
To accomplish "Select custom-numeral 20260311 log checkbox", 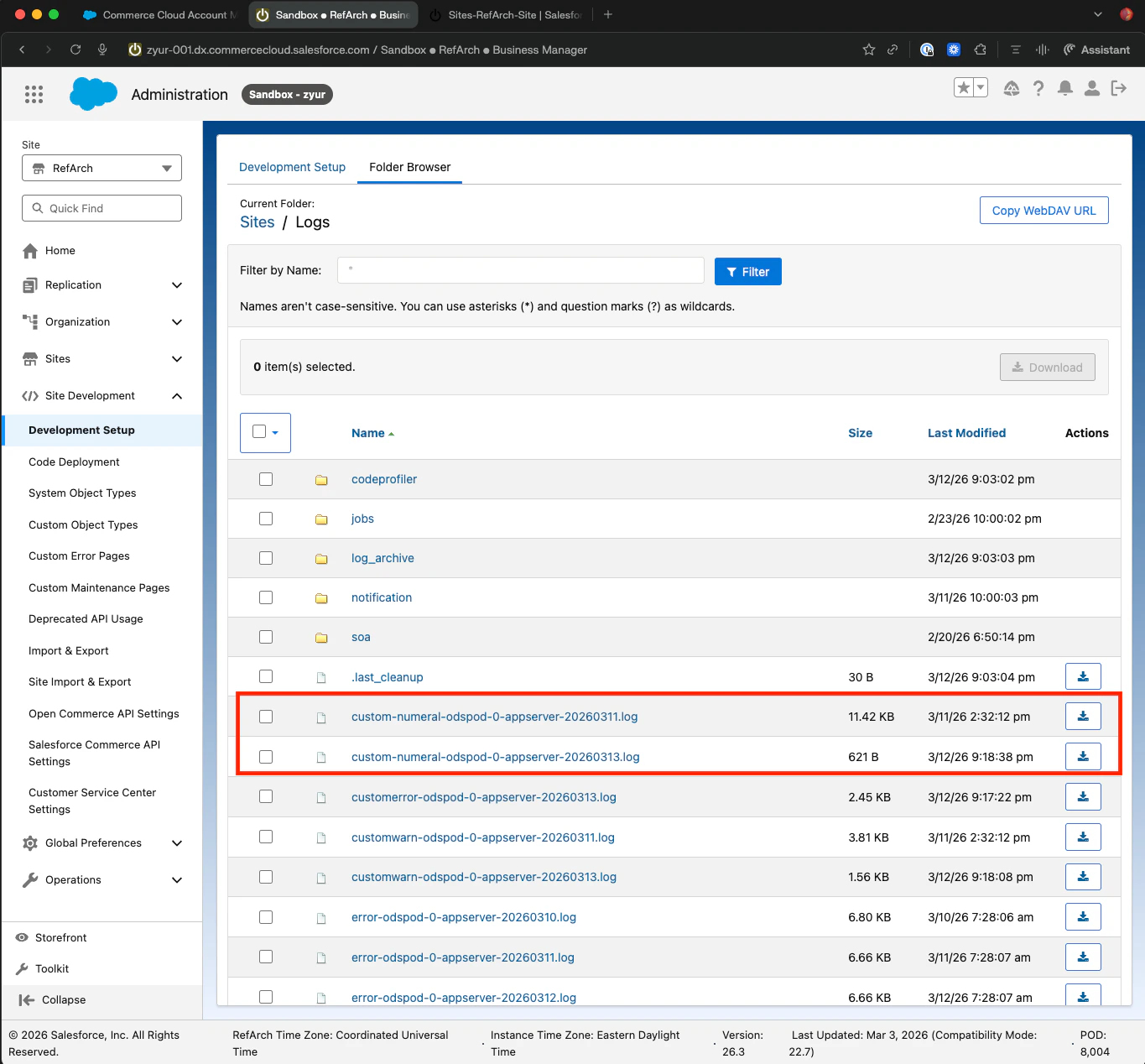I will (266, 717).
